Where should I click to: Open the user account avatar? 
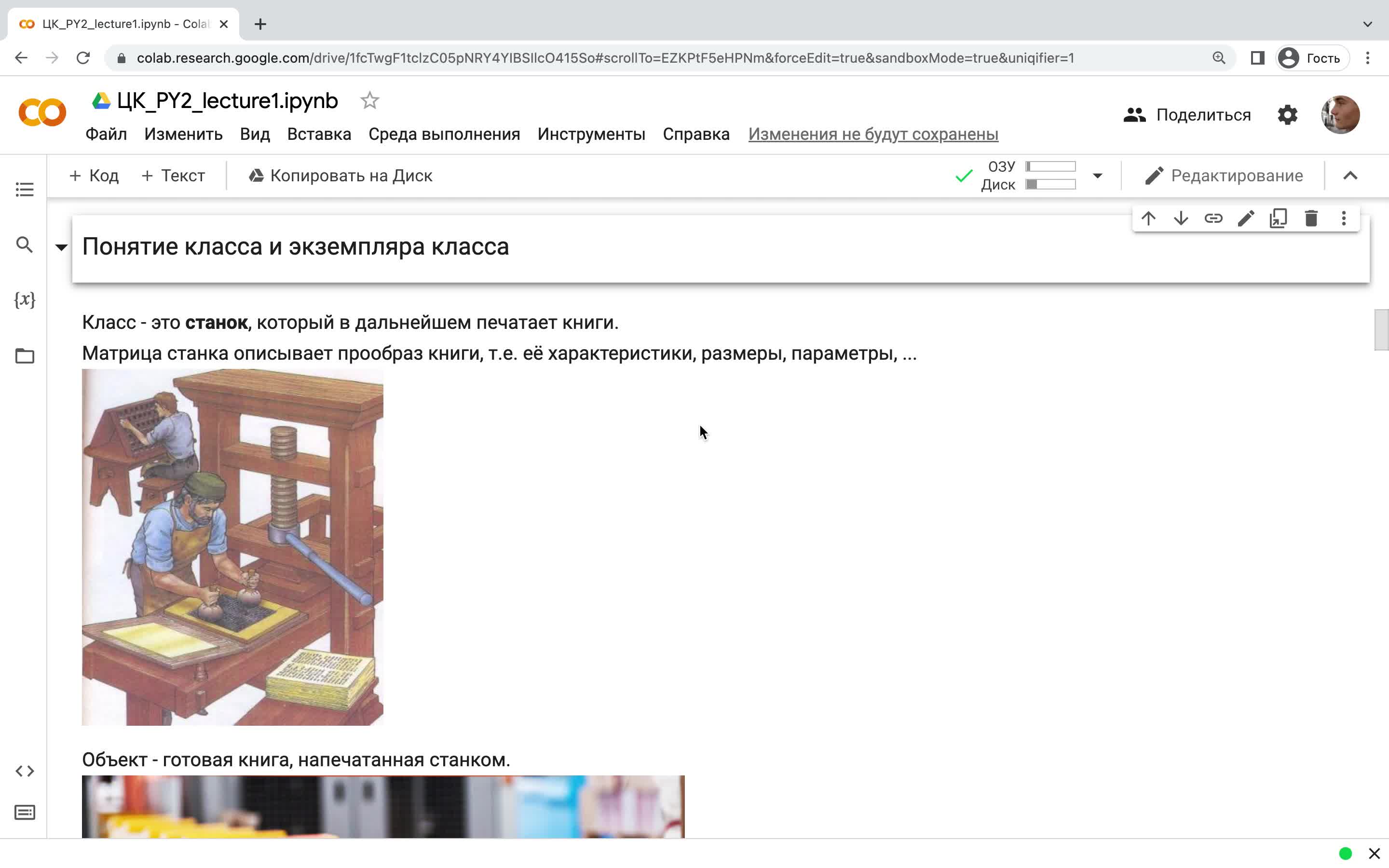(x=1340, y=115)
